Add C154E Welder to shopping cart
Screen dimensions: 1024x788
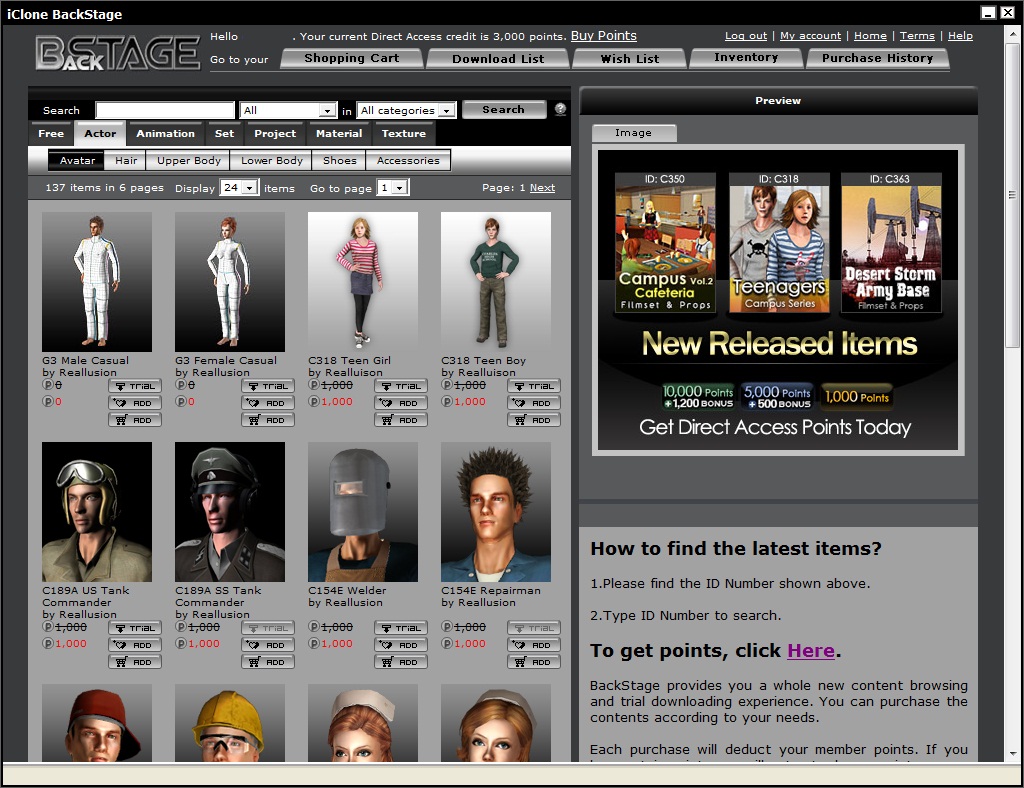click(x=401, y=662)
